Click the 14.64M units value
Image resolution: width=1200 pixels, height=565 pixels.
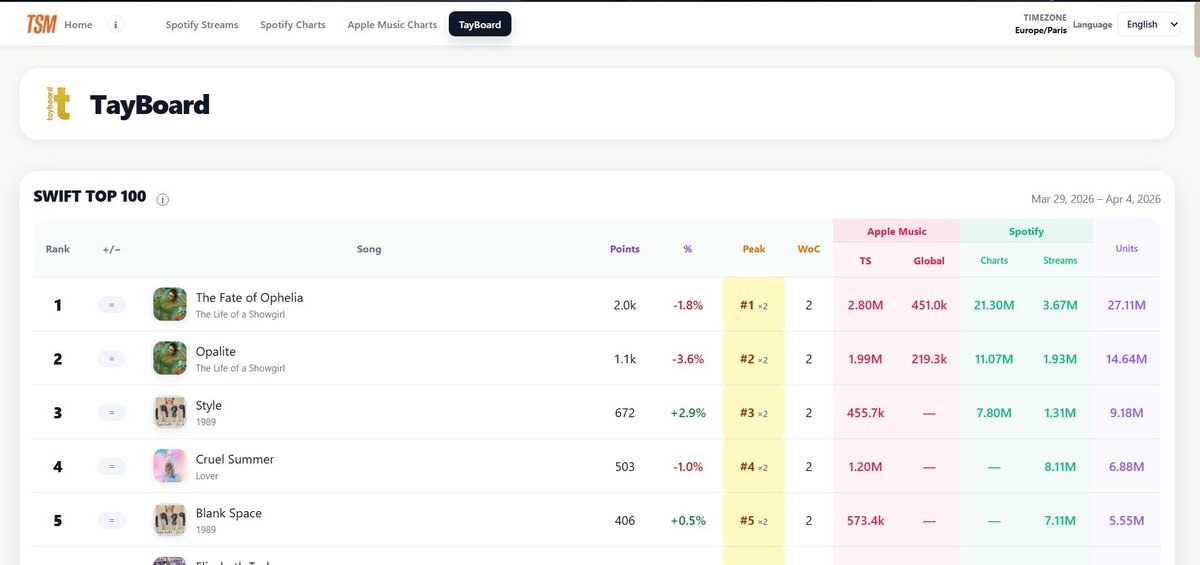click(1127, 359)
